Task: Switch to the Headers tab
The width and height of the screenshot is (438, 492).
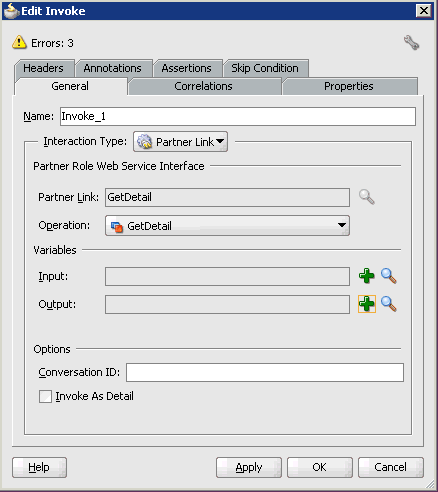Action: [44, 68]
